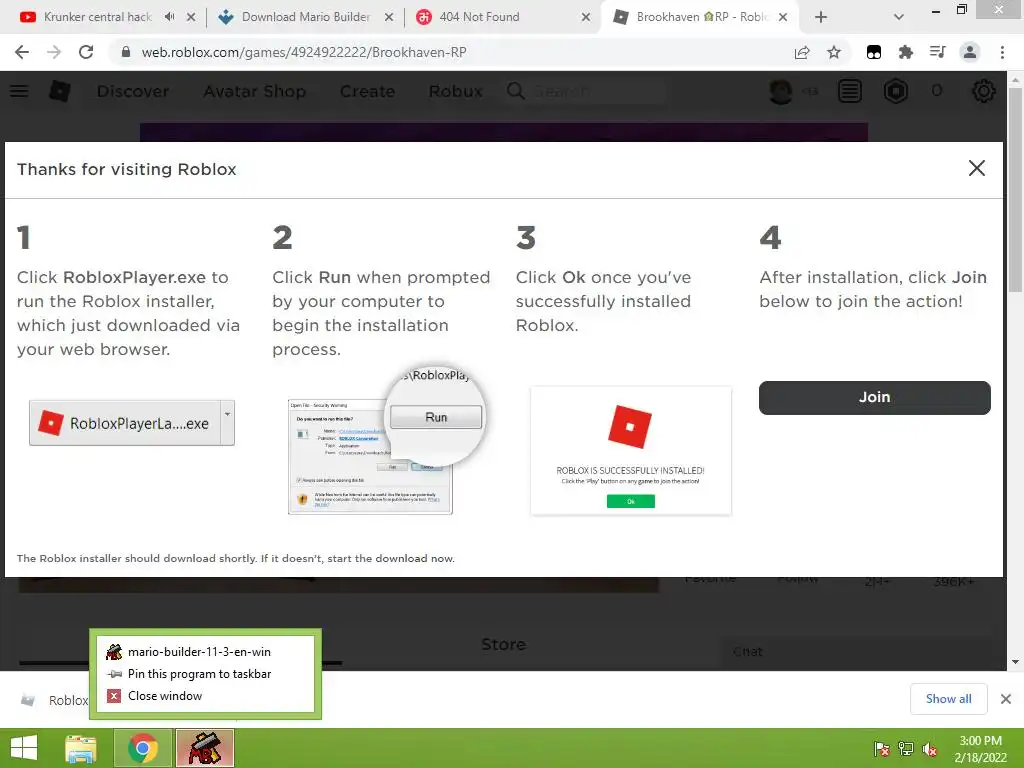Select mario-builder-11-3-en-win in jump list
The width and height of the screenshot is (1024, 768).
coord(205,652)
